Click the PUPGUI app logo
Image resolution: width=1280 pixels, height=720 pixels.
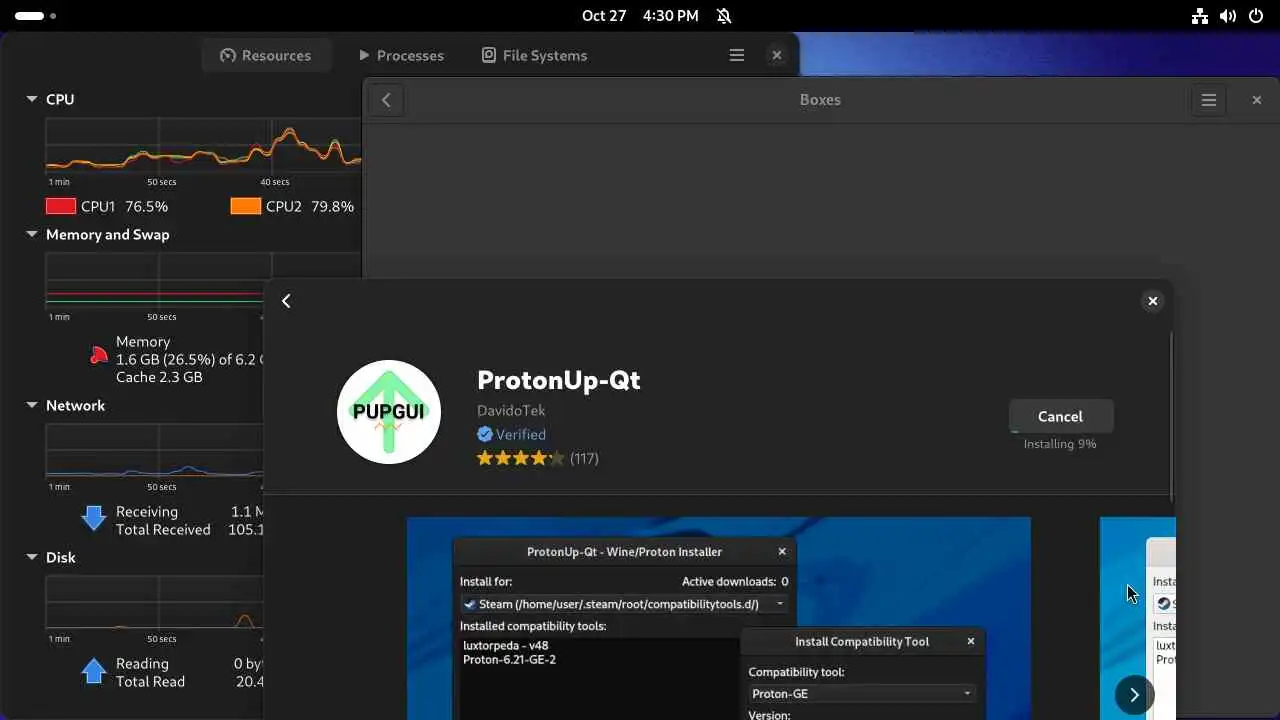coord(389,412)
